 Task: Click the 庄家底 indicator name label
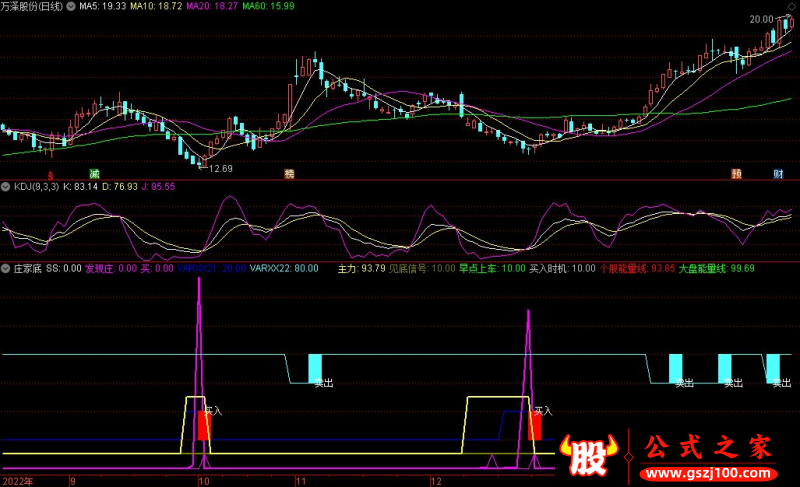26,269
